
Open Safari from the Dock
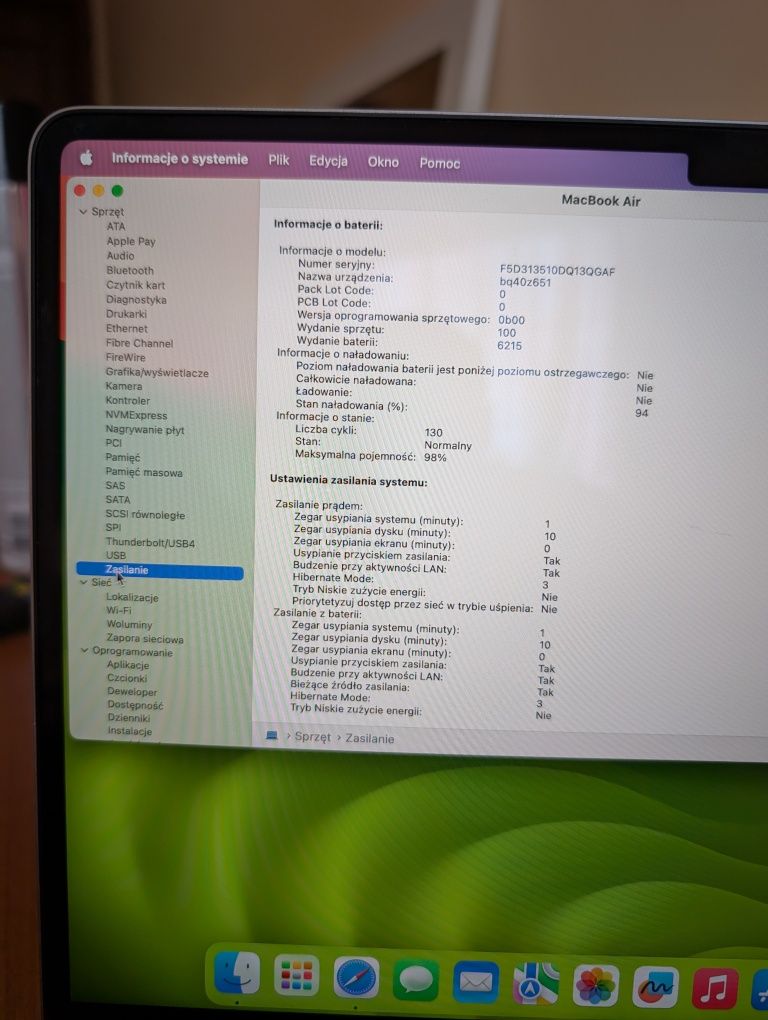click(x=356, y=977)
